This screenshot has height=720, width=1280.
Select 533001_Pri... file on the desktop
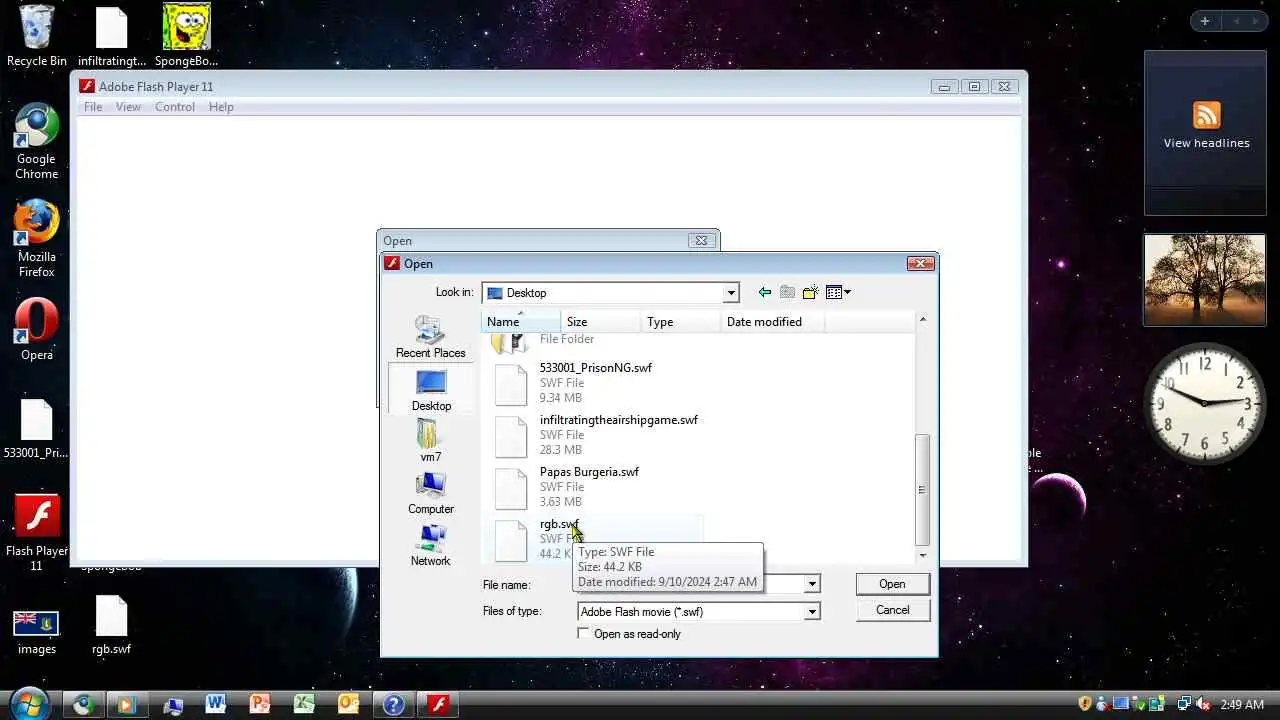coord(36,430)
